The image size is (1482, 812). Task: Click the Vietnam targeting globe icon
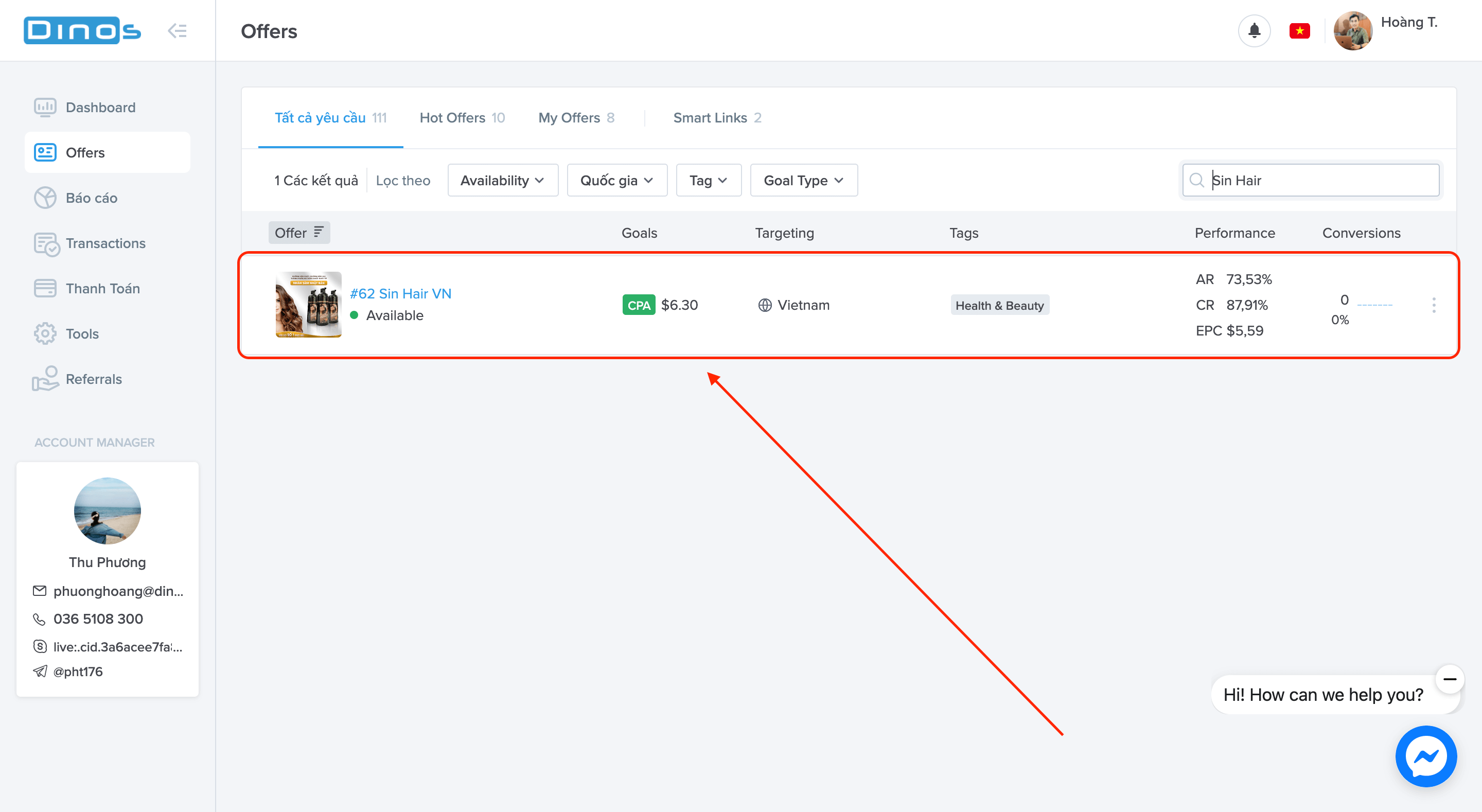point(765,305)
